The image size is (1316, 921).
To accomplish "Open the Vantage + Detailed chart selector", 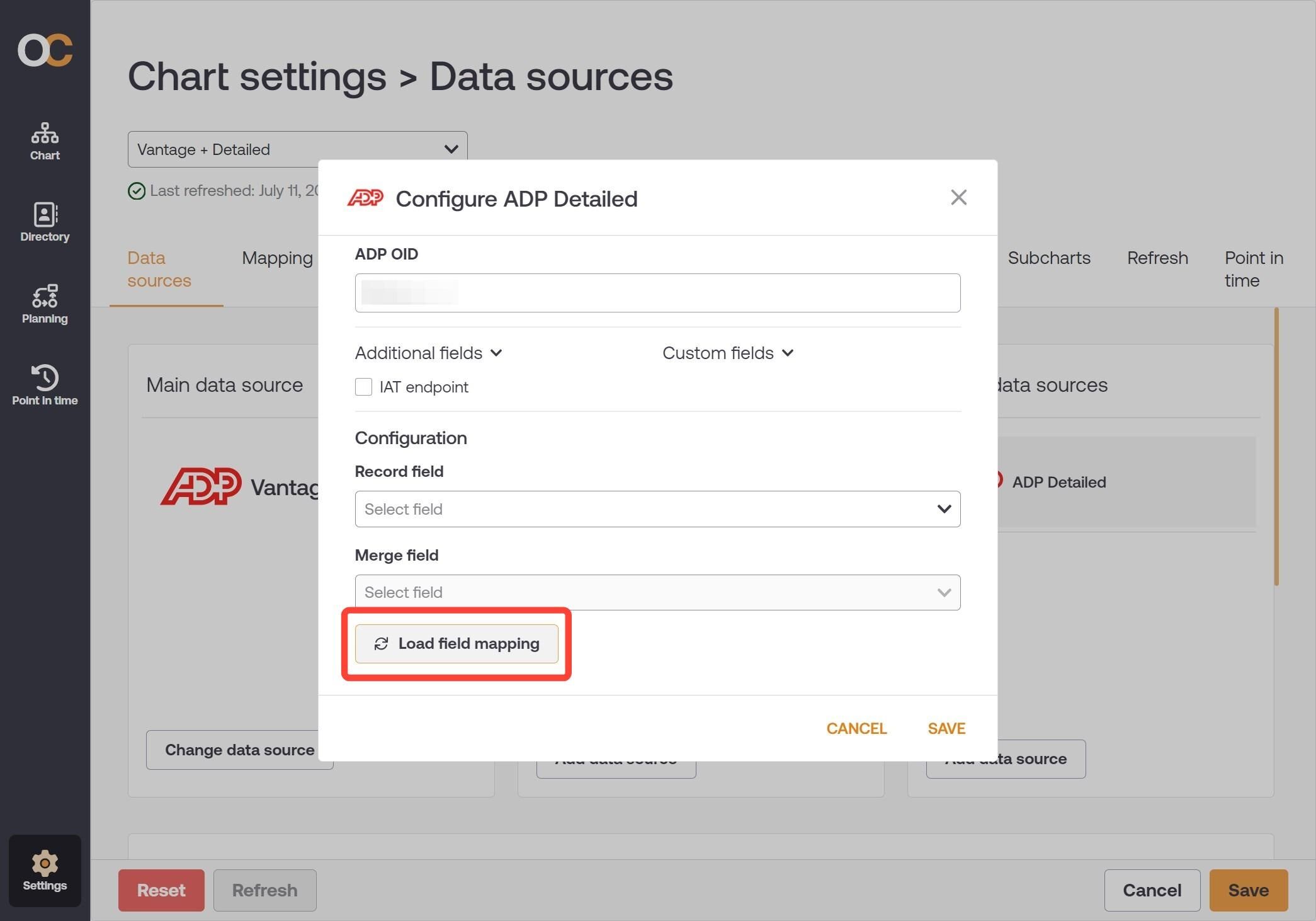I will click(x=297, y=149).
